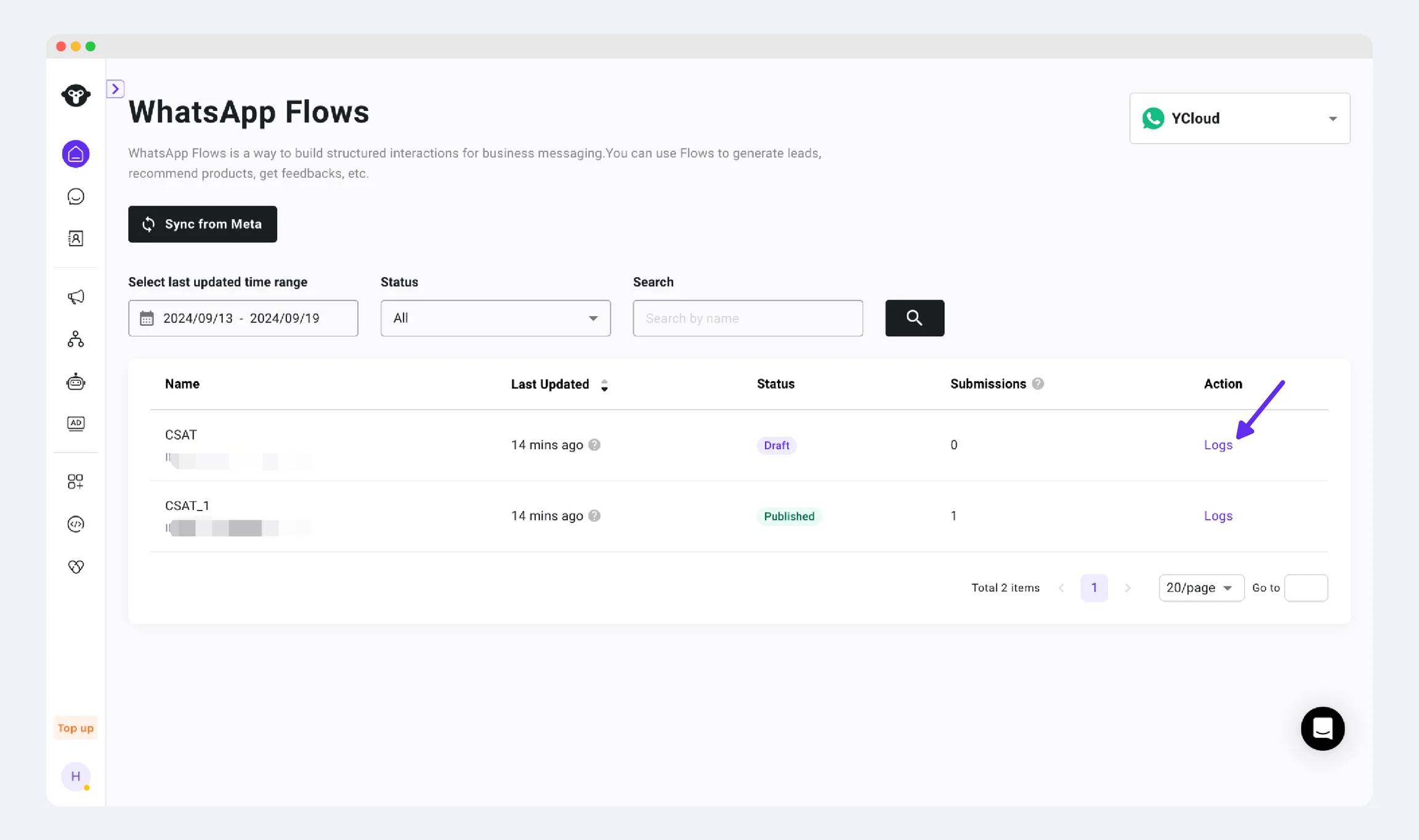This screenshot has height=840, width=1419.
Task: Open the Home icon in the sidebar
Action: (x=76, y=154)
